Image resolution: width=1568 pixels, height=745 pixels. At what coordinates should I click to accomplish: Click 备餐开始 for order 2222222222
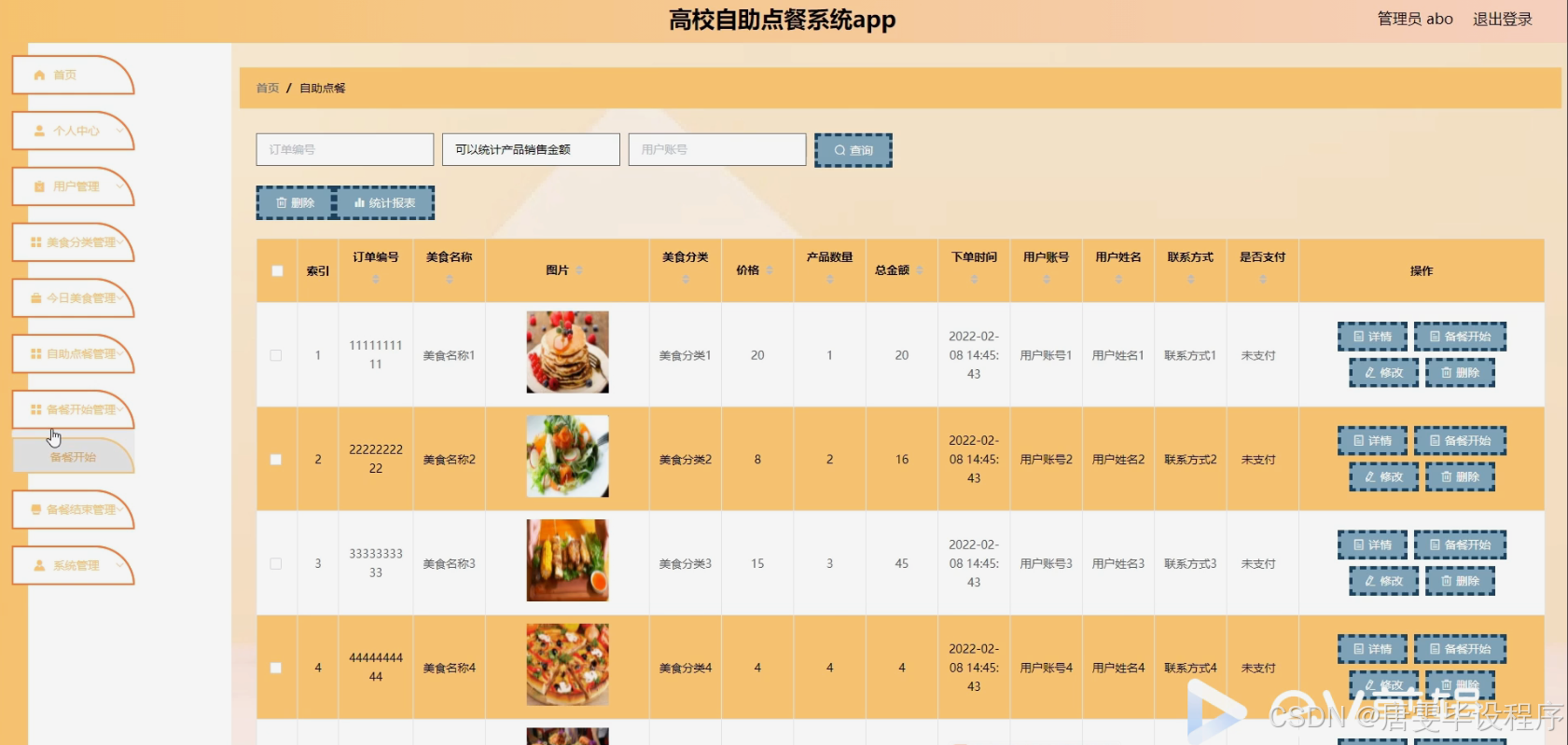point(1460,441)
